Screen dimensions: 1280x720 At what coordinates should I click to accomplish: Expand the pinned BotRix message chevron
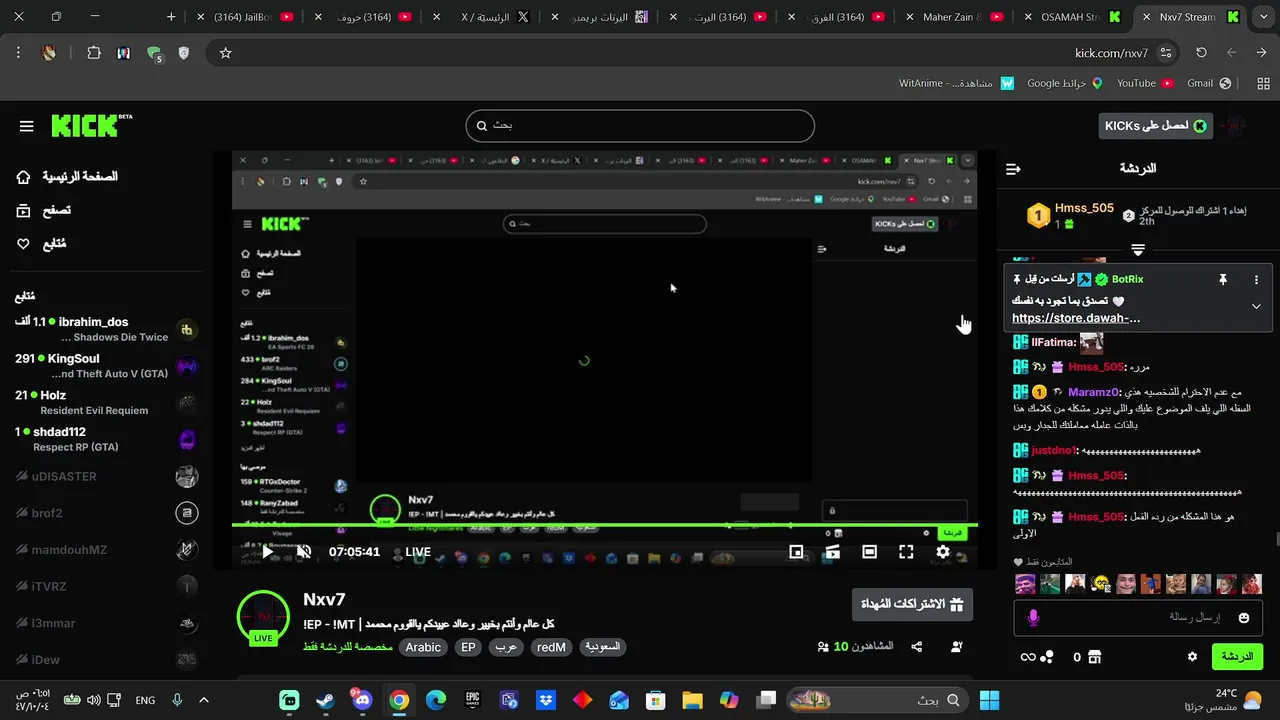click(1256, 307)
